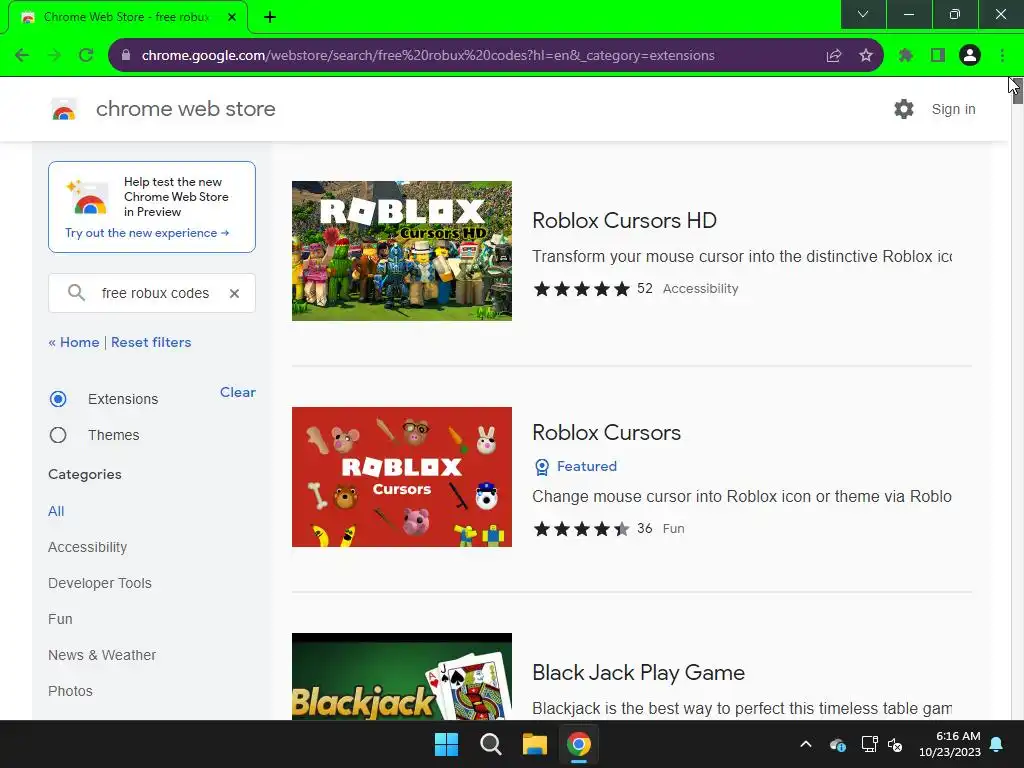Open the share this page icon

coord(833,56)
